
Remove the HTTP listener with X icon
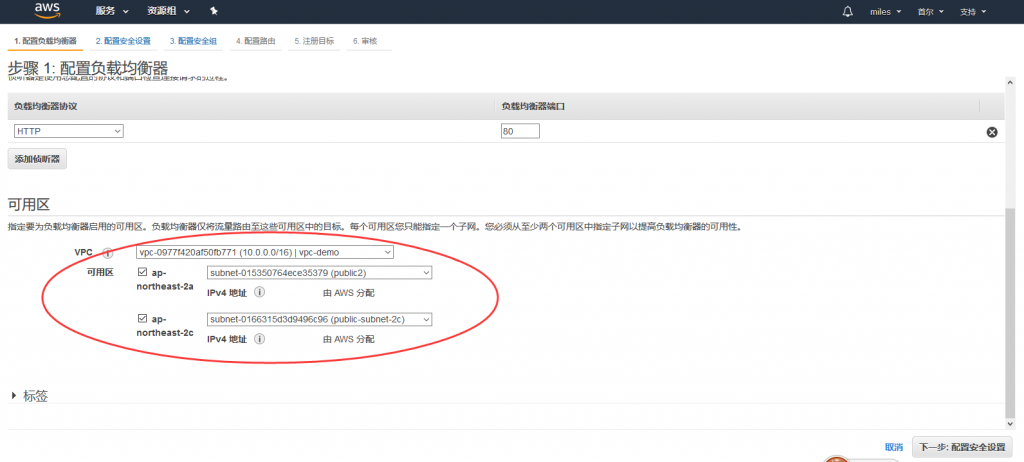pos(991,132)
